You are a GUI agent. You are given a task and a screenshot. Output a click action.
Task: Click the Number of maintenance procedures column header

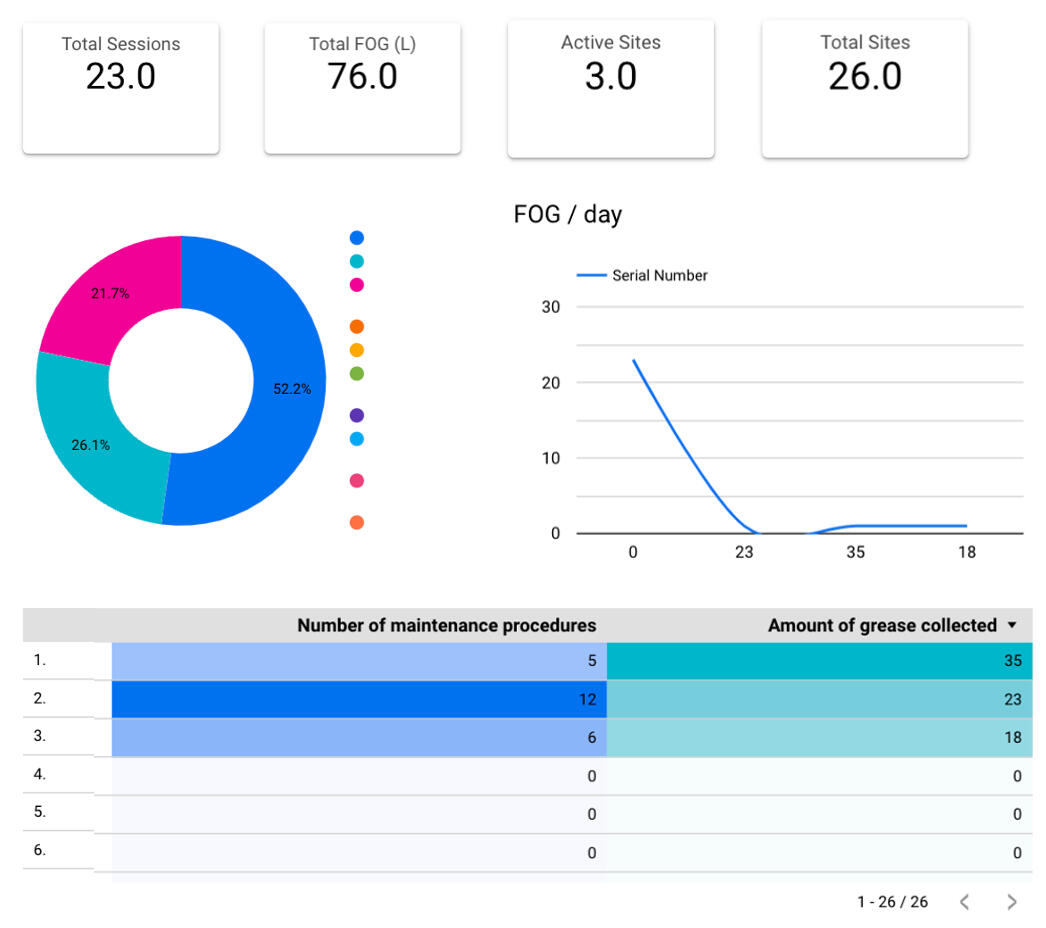pyautogui.click(x=447, y=624)
